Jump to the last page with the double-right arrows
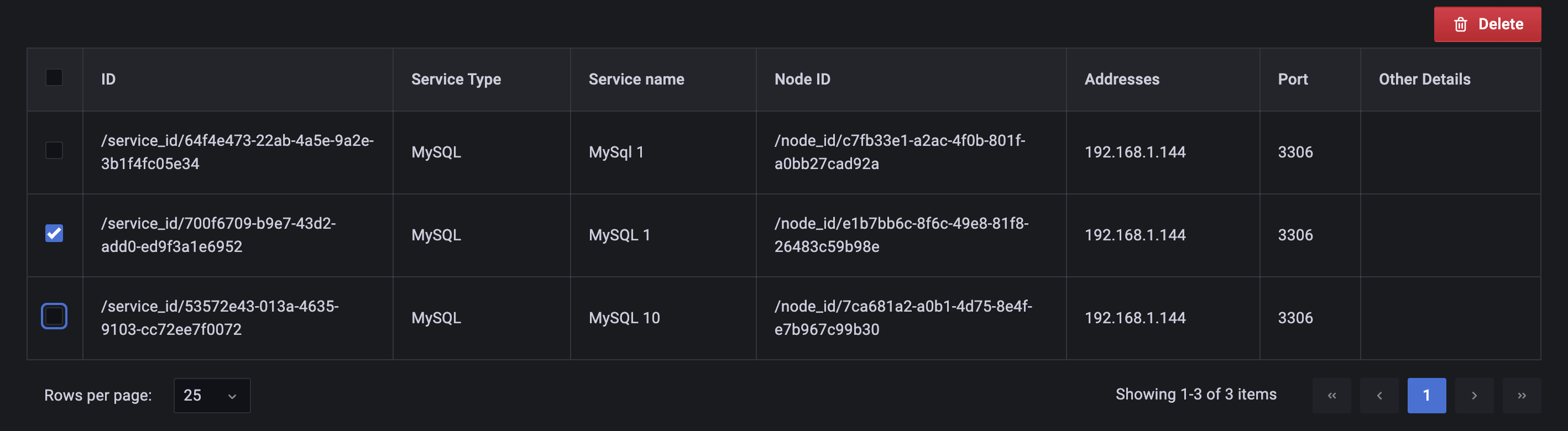The image size is (1568, 431). [x=1522, y=396]
